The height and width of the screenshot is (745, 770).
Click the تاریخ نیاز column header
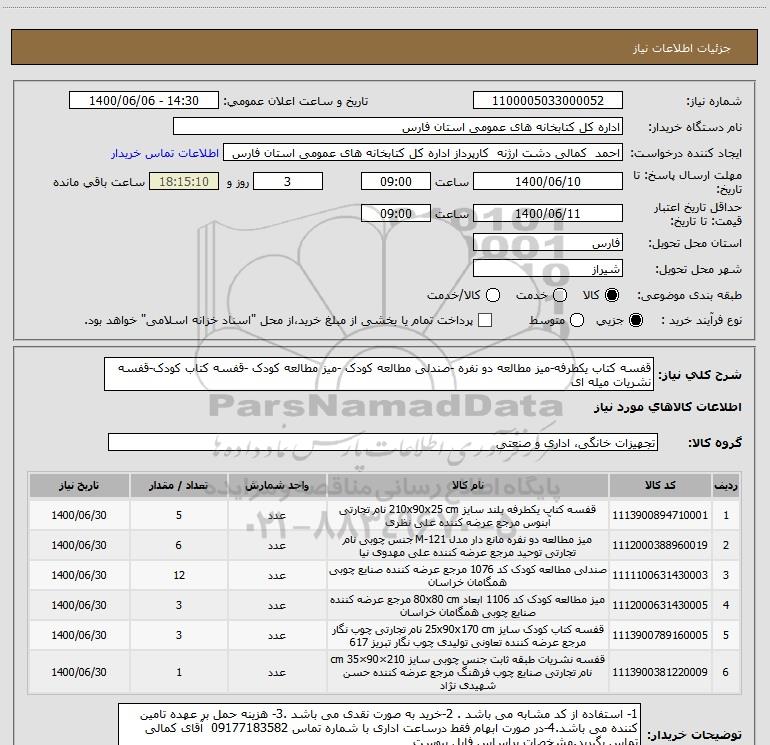[79, 485]
